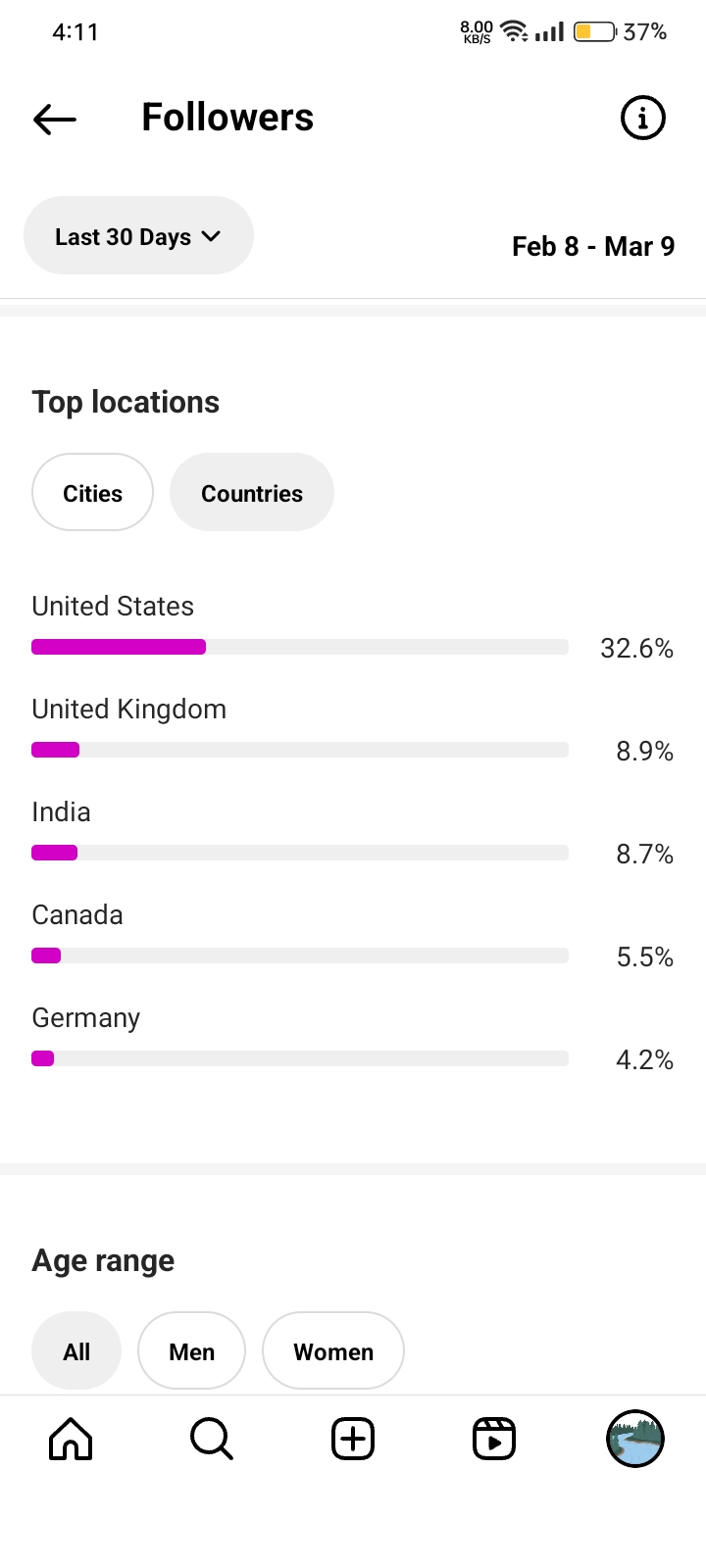Tap the Feb 8 - Mar 9 date range
706x1568 pixels.
pos(593,246)
